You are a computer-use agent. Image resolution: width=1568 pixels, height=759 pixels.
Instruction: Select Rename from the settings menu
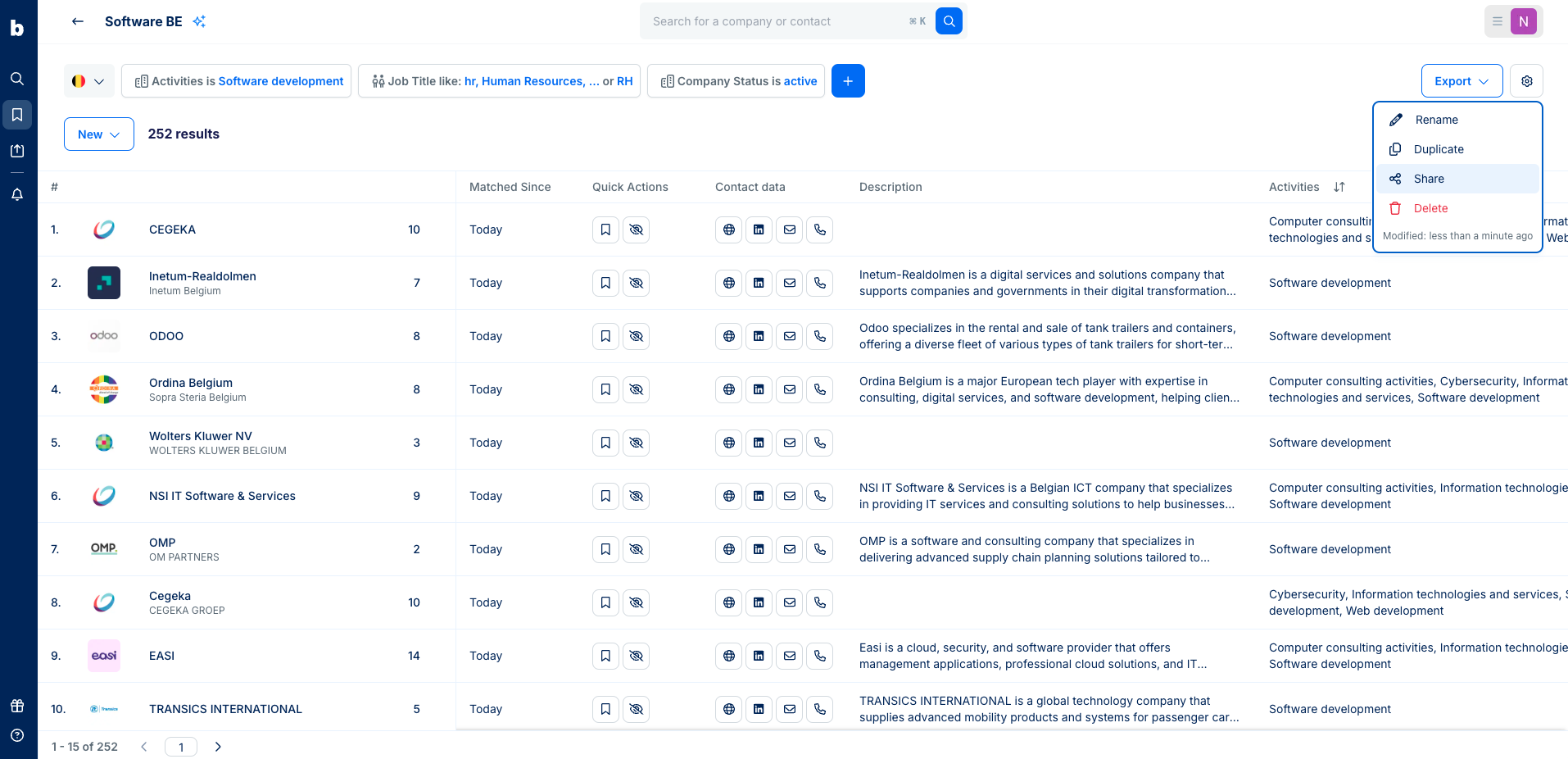tap(1457, 120)
